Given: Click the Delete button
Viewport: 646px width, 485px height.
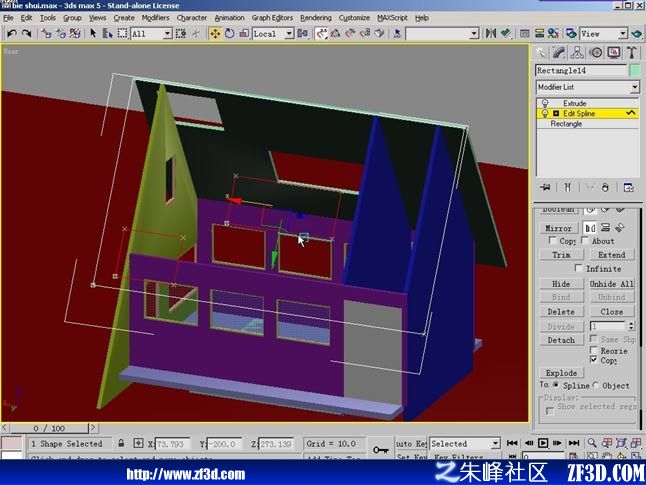Looking at the screenshot, I should pyautogui.click(x=561, y=312).
